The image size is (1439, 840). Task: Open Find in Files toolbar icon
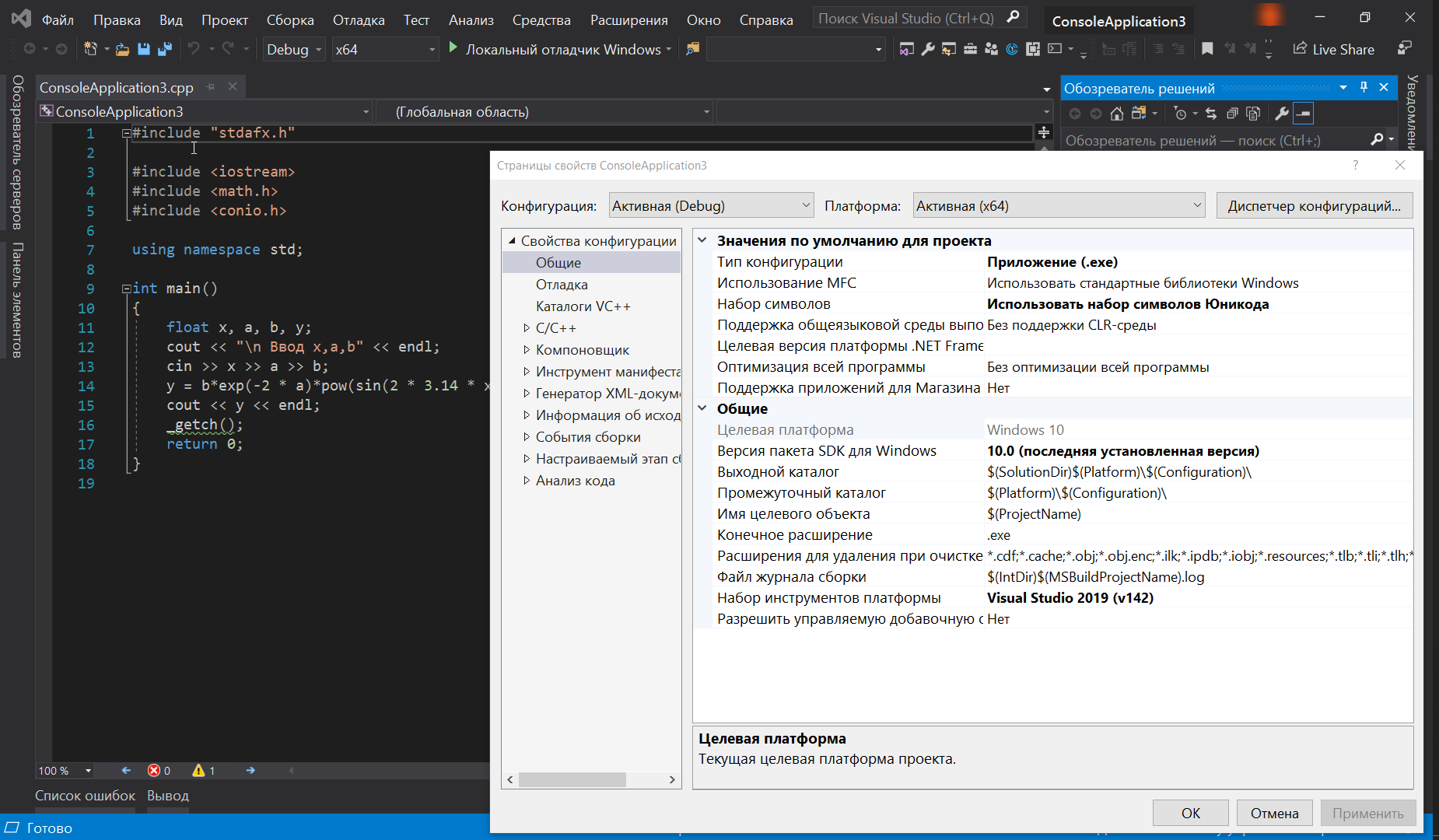pyautogui.click(x=692, y=49)
